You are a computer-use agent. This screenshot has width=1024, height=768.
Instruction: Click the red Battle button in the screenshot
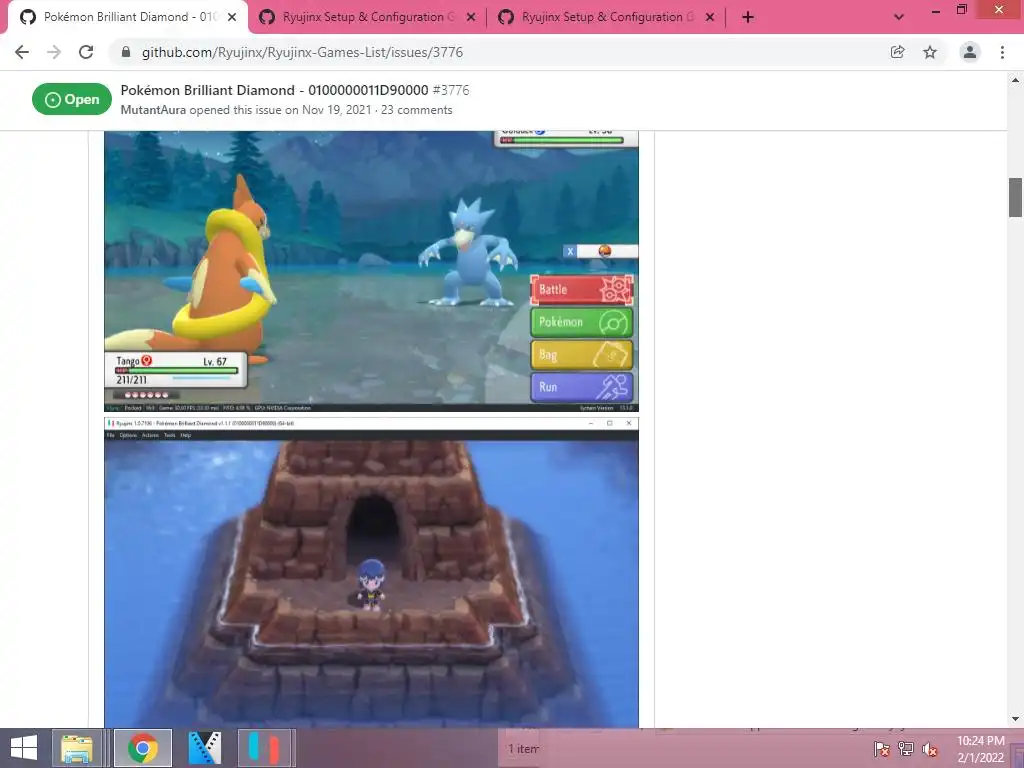pyautogui.click(x=582, y=290)
